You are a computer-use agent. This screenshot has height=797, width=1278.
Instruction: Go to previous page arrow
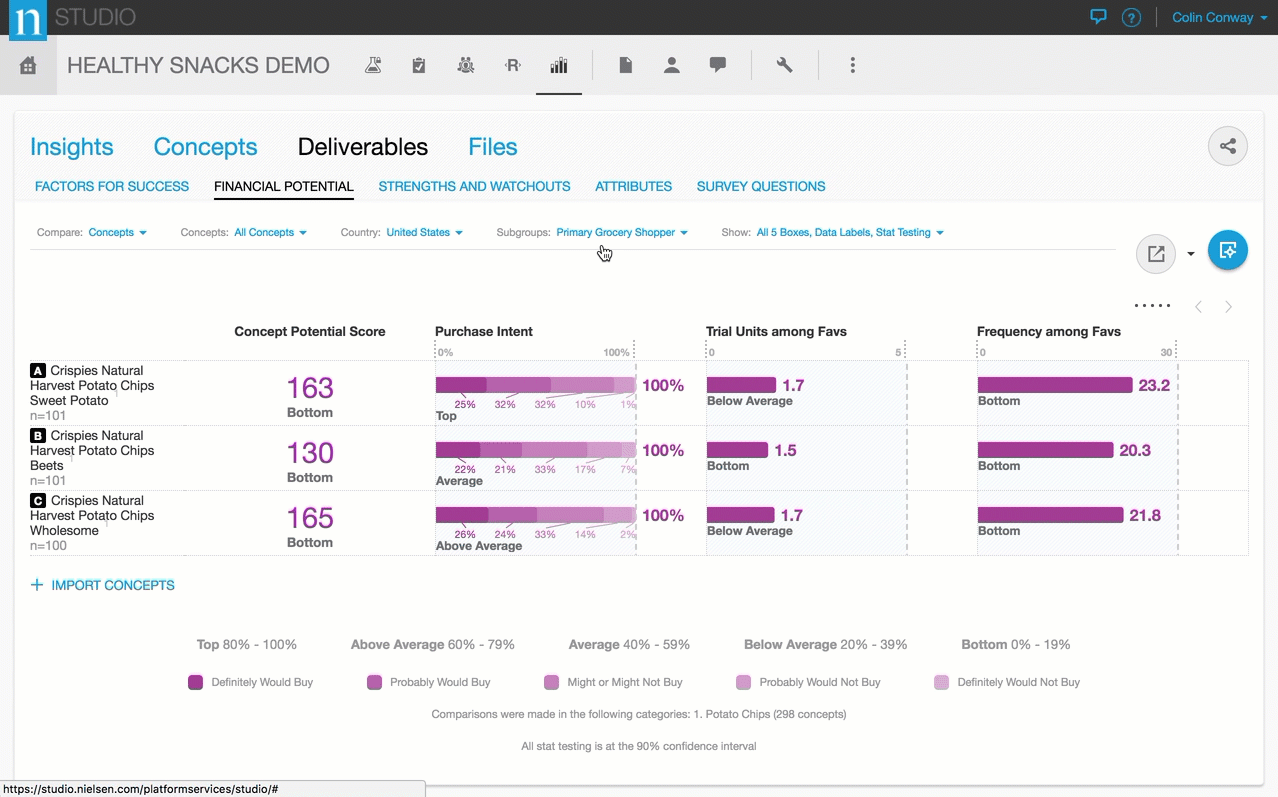point(1198,307)
